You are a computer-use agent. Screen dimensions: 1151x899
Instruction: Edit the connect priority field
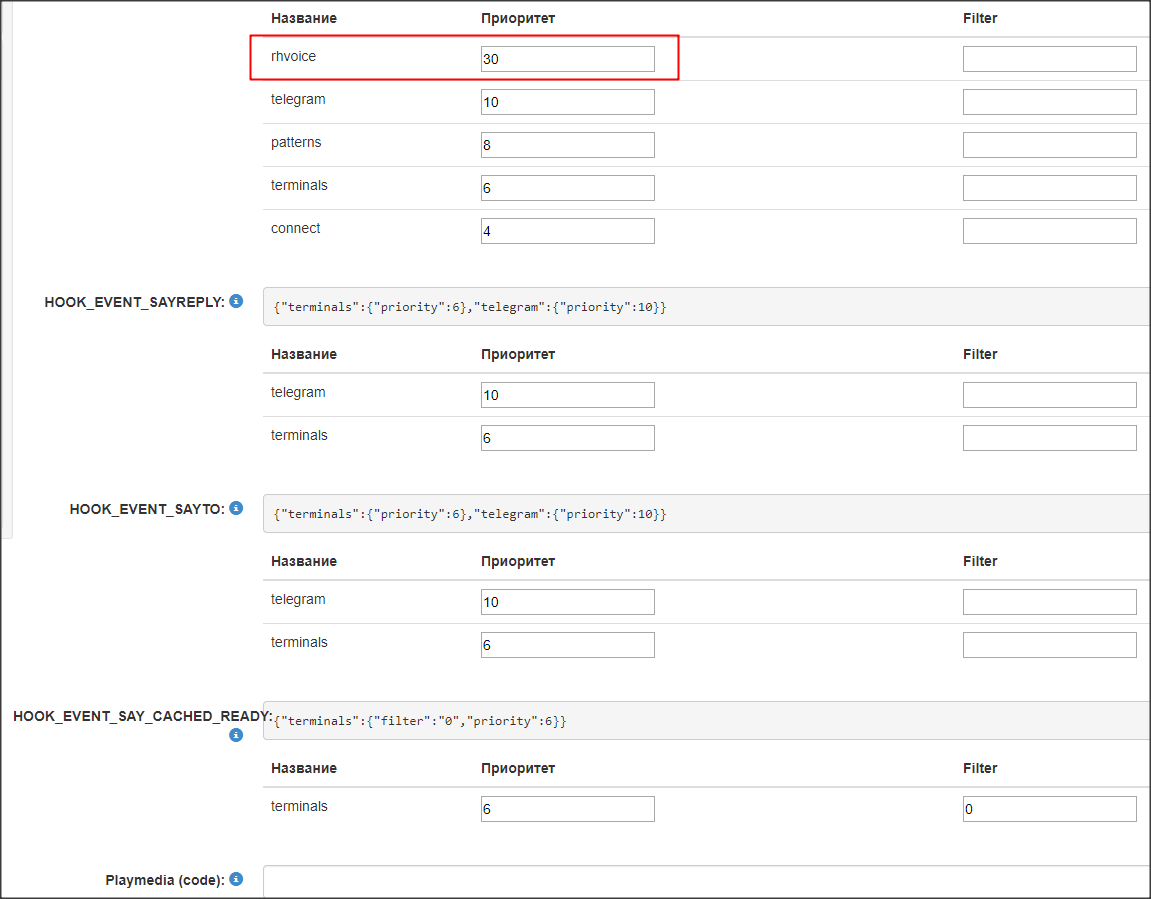(x=567, y=231)
